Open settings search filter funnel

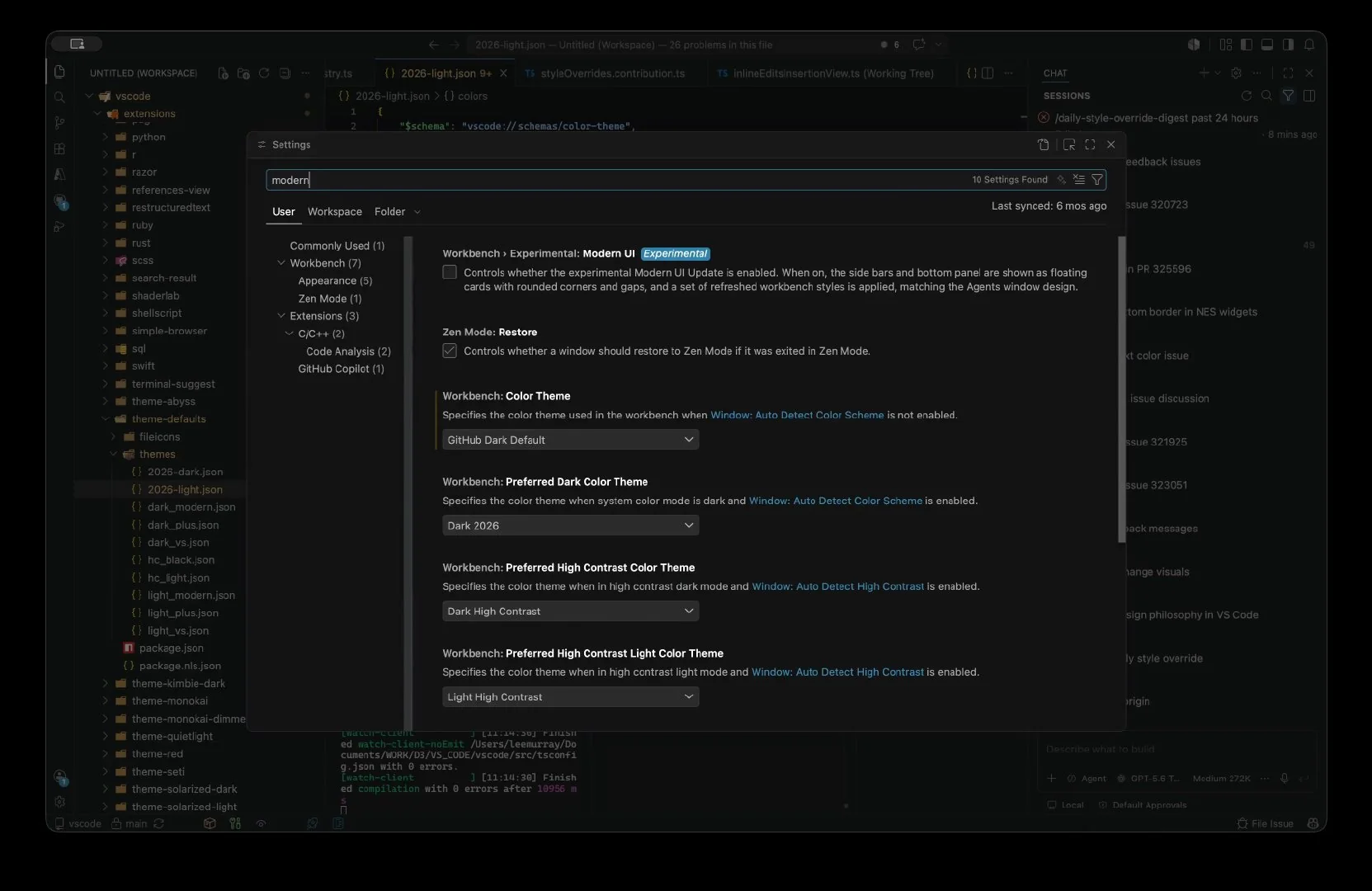click(1096, 179)
